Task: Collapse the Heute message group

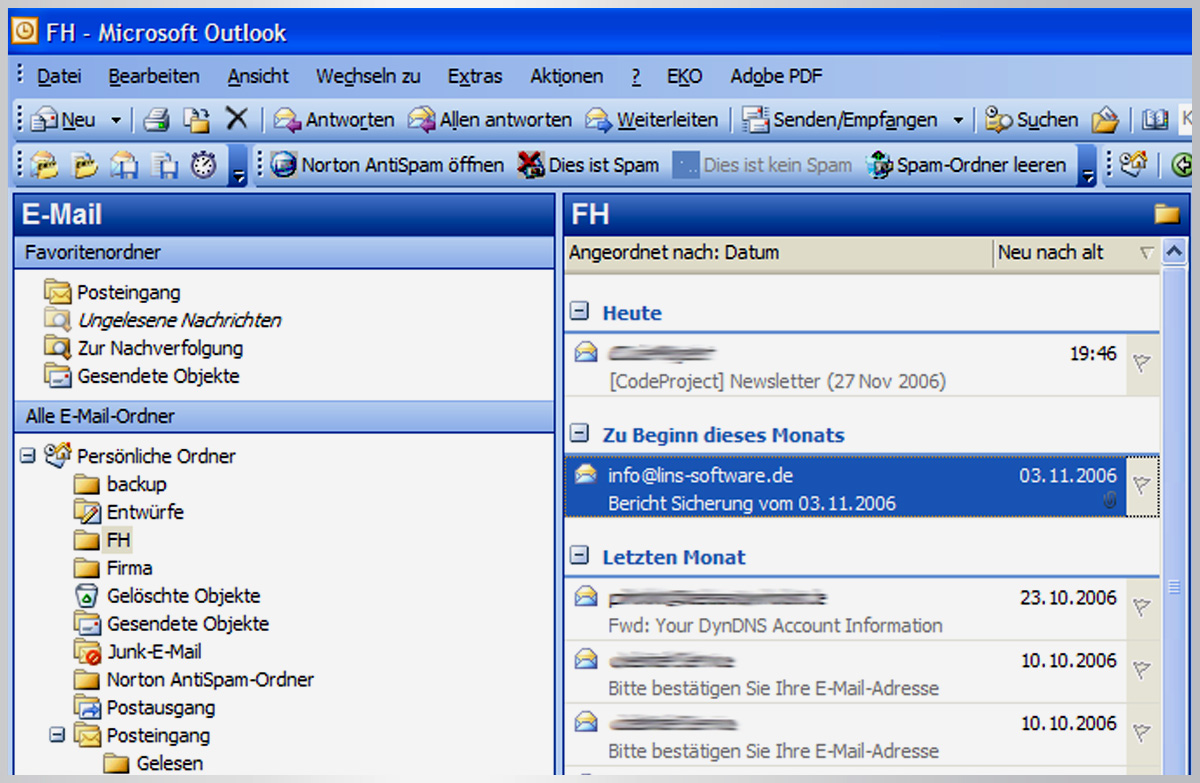Action: 578,312
